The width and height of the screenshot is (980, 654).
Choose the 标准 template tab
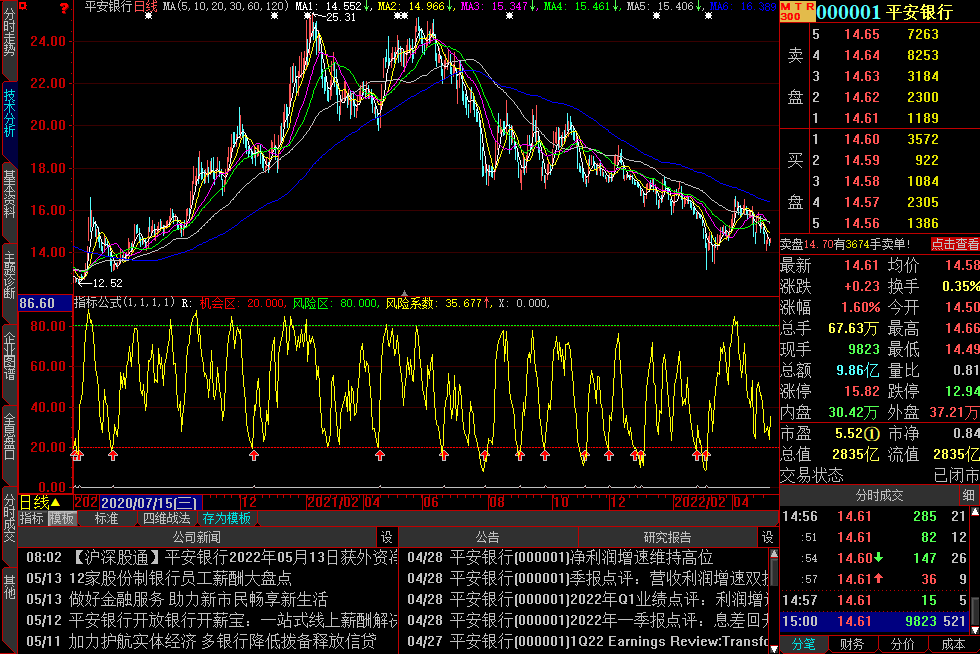[x=106, y=518]
